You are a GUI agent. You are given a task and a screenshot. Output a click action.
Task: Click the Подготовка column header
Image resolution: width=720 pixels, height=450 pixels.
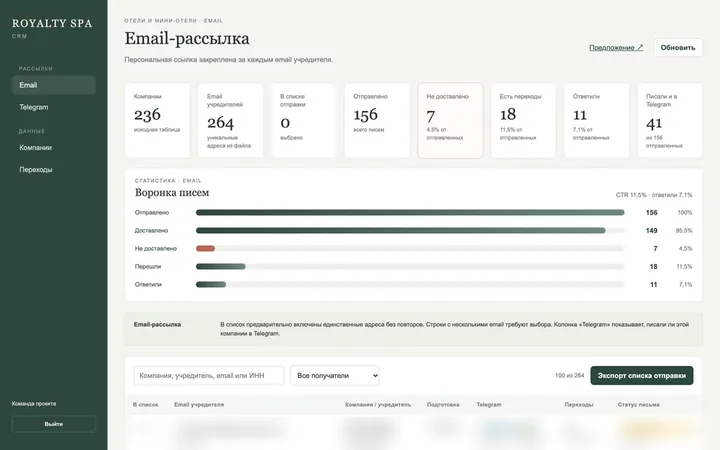[x=443, y=405]
